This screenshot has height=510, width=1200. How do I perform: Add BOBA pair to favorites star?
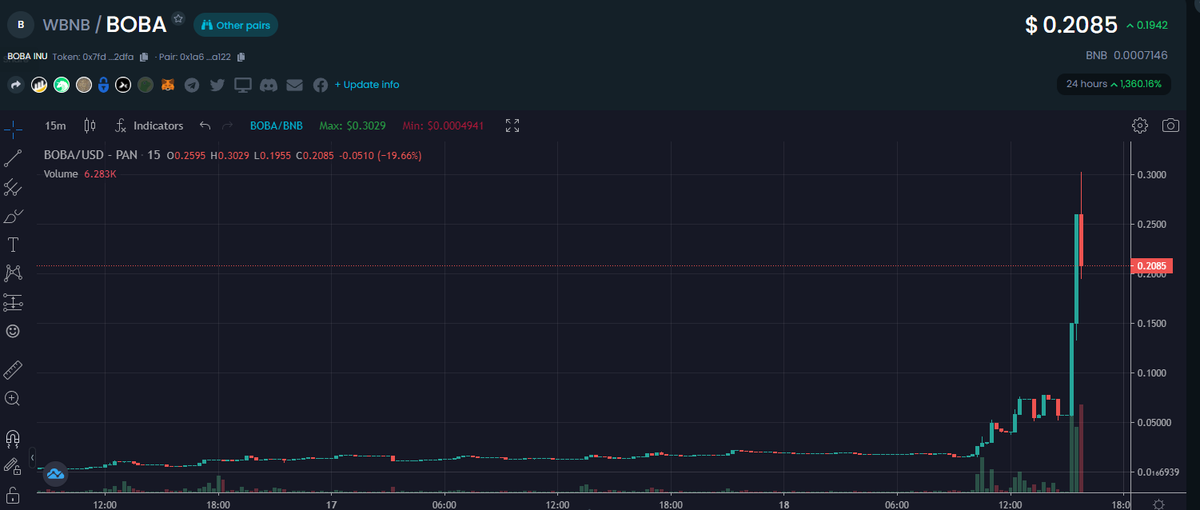178,19
